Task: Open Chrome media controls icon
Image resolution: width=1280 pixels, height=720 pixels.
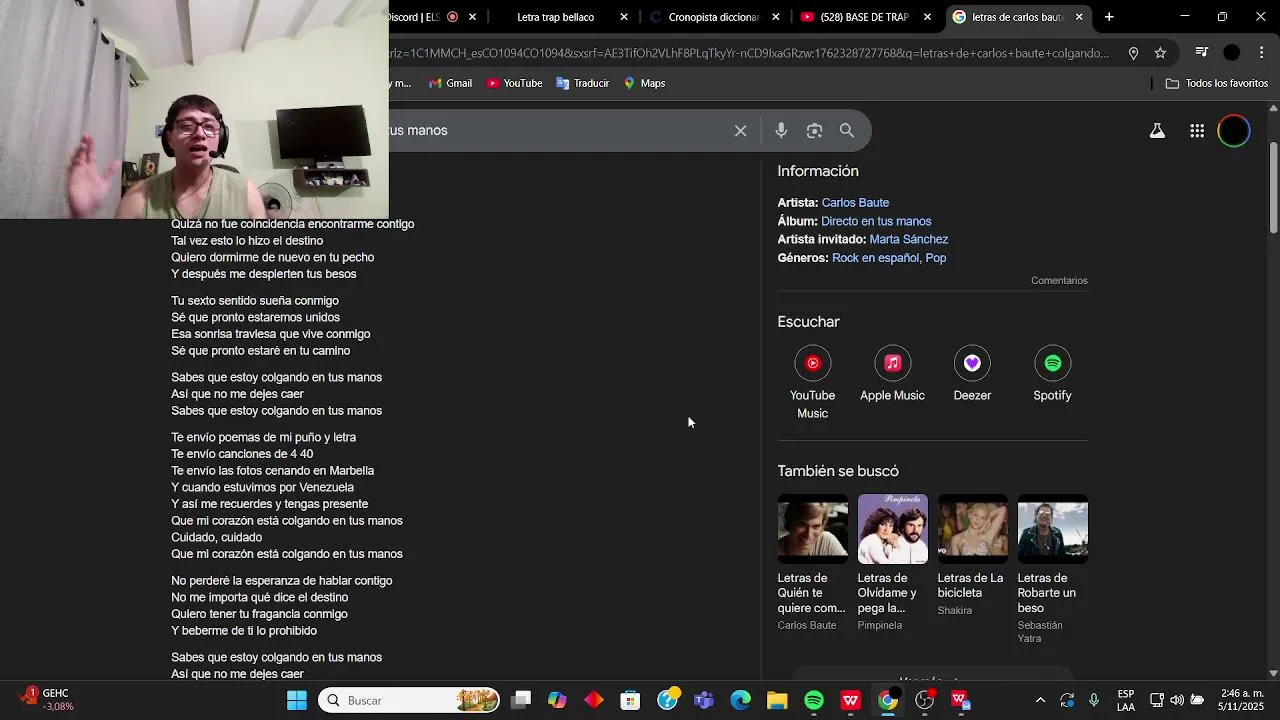Action: click(x=1202, y=53)
